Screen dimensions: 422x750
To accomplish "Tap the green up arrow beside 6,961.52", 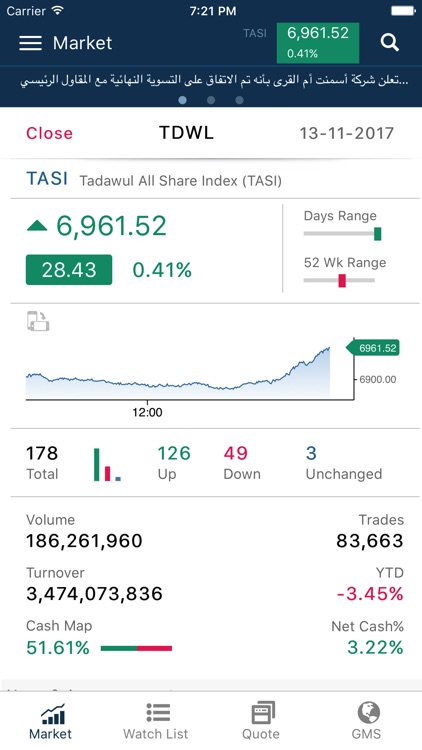I will click(x=37, y=226).
